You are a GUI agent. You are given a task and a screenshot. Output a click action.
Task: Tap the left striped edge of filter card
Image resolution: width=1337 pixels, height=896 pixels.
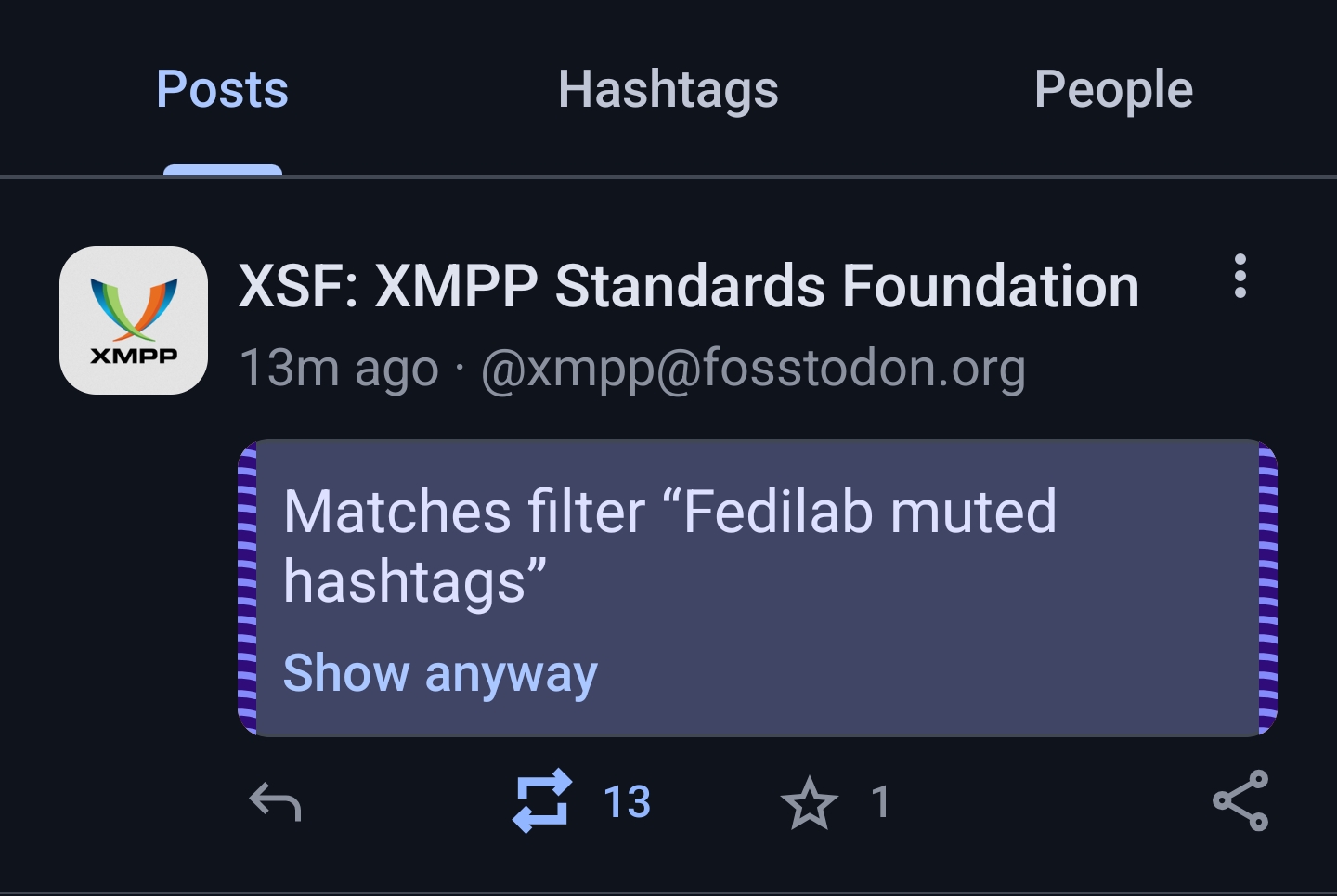247,588
